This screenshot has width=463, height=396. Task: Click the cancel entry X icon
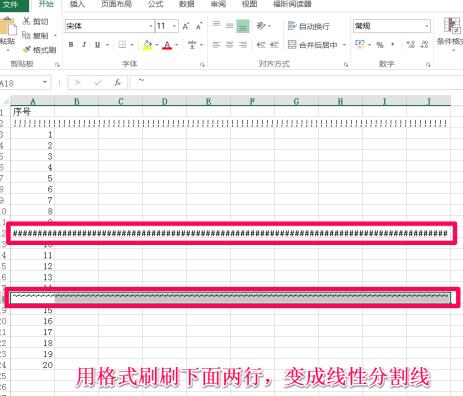78,82
